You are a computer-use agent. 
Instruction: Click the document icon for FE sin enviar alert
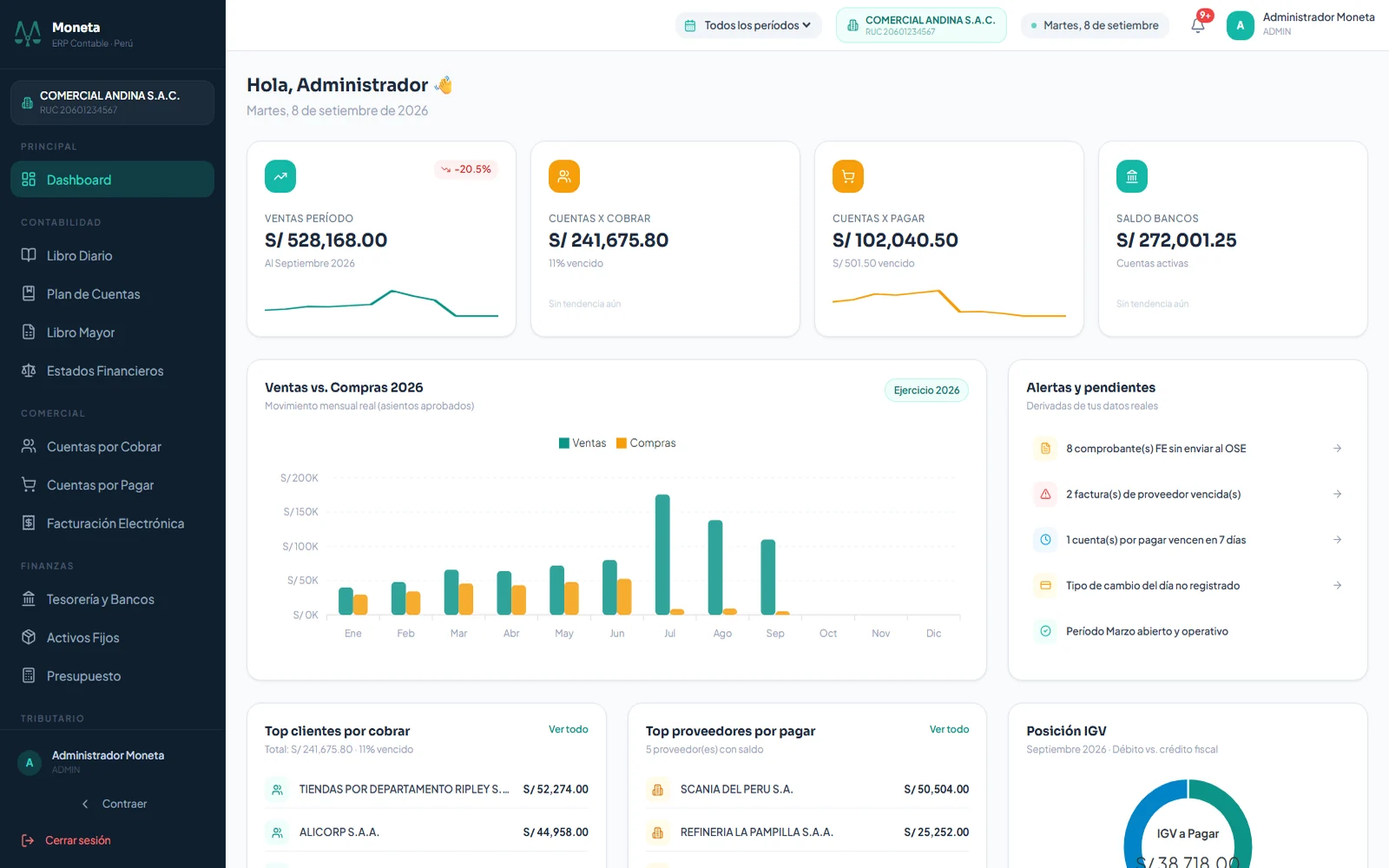pos(1045,449)
